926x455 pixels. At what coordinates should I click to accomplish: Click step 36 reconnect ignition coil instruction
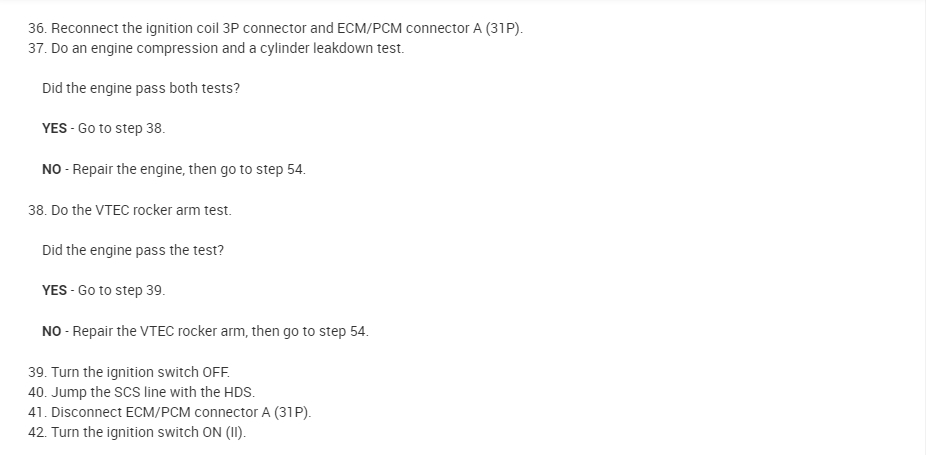(276, 28)
